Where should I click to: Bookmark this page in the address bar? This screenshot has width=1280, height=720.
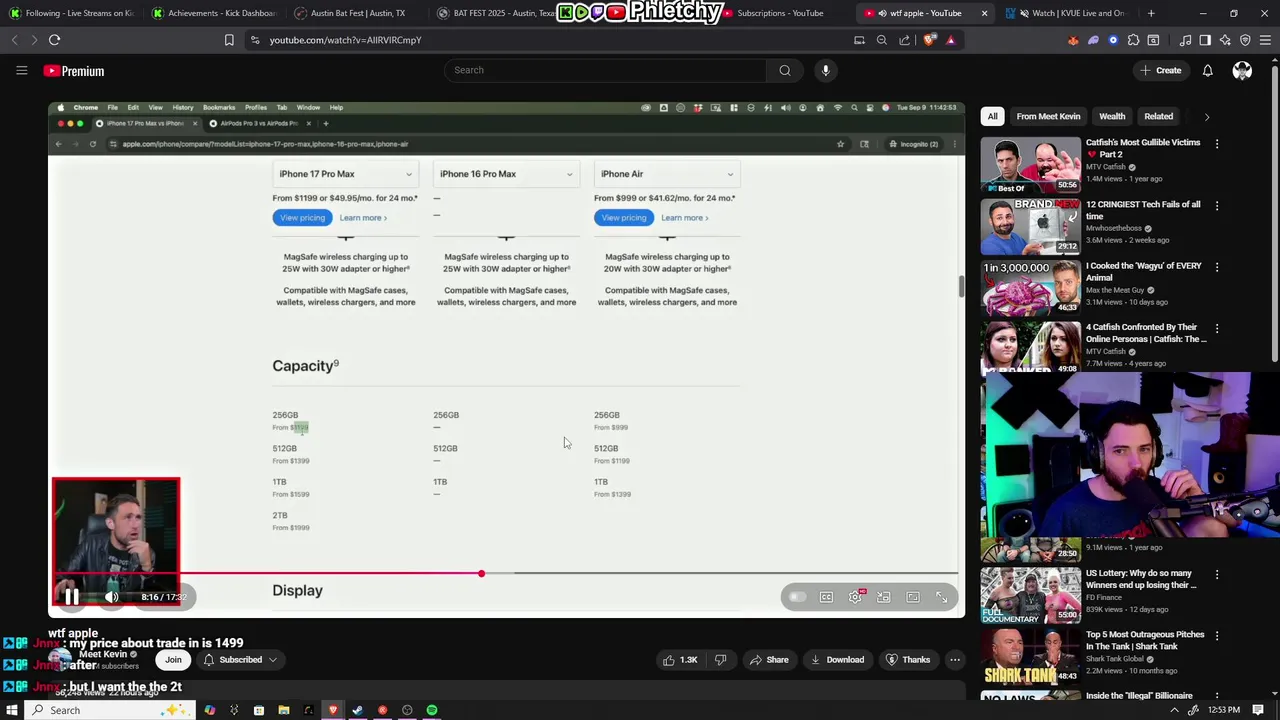[229, 40]
